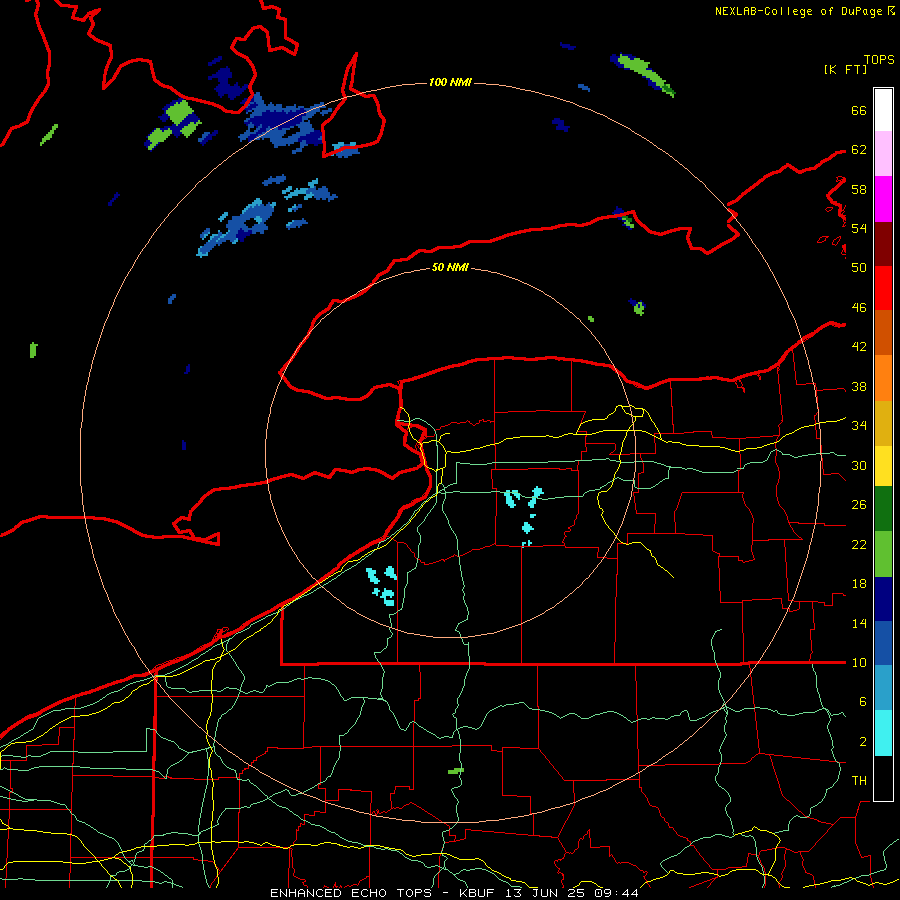Select the yellow legend swatch
This screenshot has height=900, width=900.
(x=883, y=466)
